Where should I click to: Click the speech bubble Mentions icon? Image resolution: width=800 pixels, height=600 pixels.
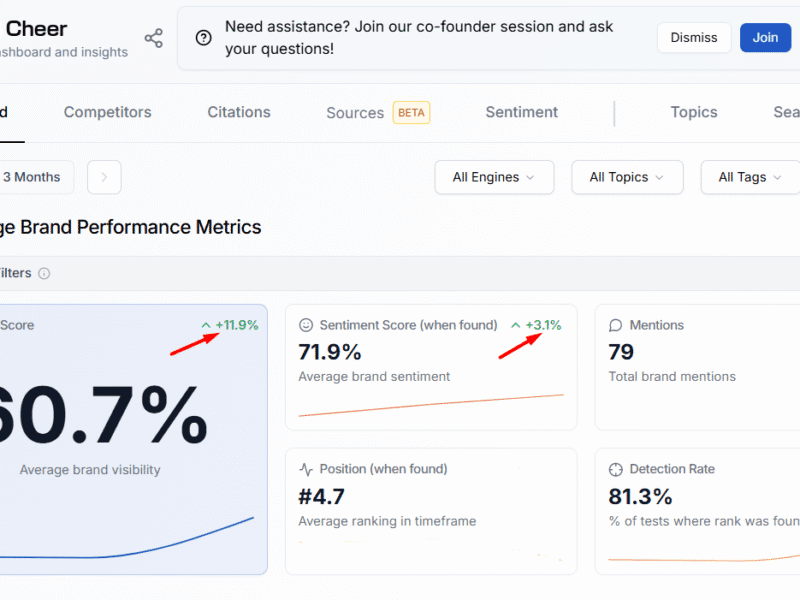(616, 325)
